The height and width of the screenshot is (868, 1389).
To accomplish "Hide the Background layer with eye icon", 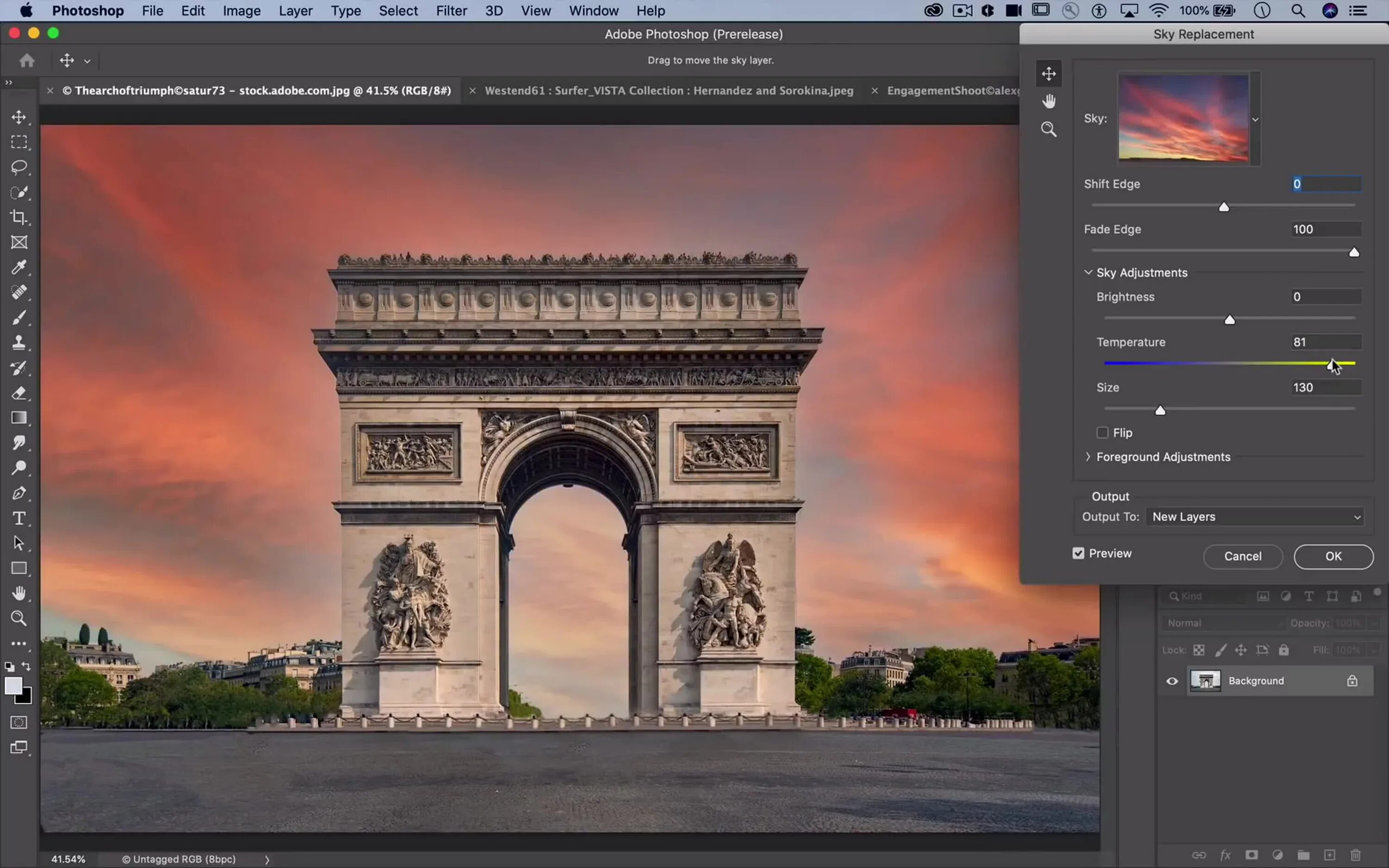I will coord(1172,681).
